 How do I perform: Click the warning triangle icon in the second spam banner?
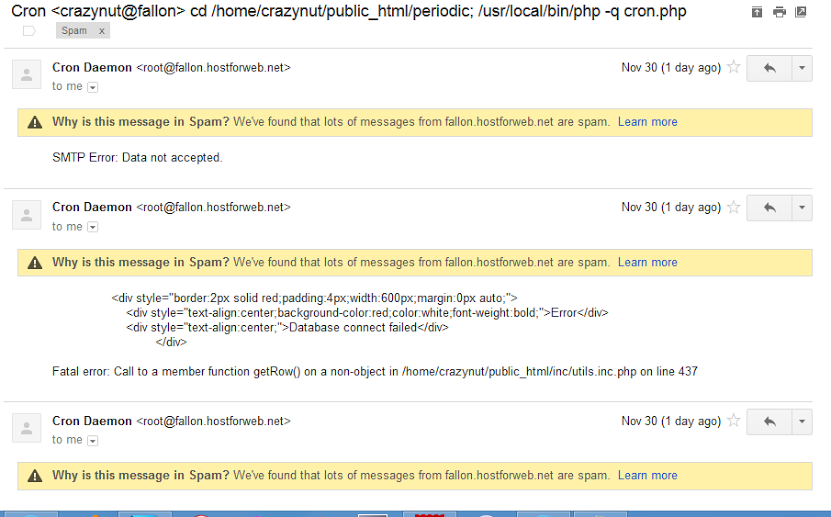[x=35, y=263]
